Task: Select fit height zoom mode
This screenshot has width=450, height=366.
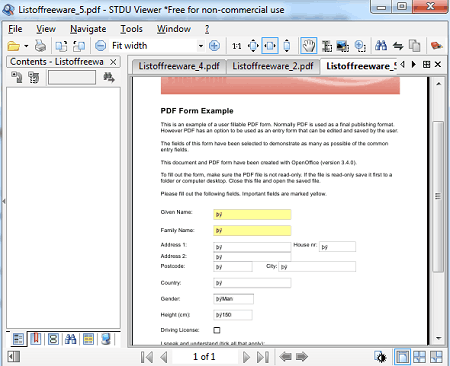Action: tap(287, 46)
